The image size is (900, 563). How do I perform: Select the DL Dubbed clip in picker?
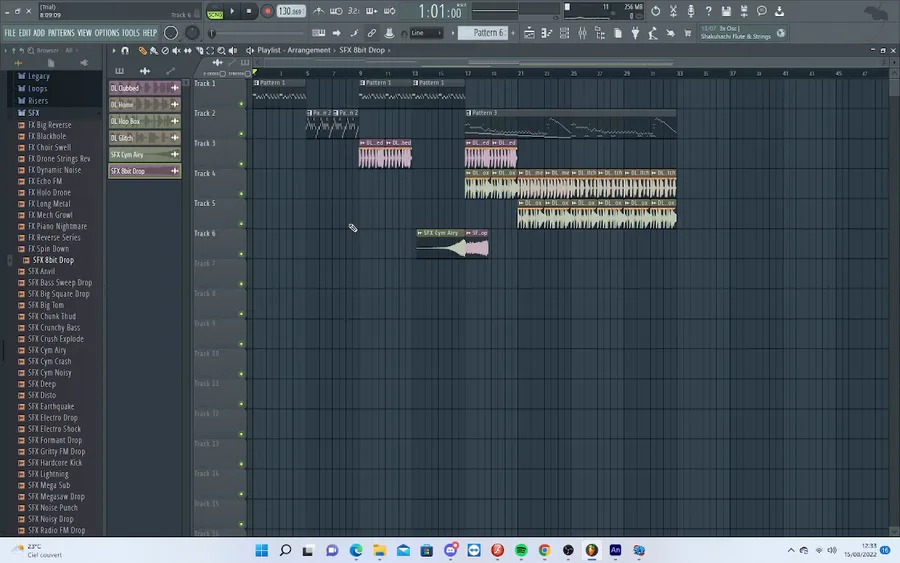(x=145, y=88)
